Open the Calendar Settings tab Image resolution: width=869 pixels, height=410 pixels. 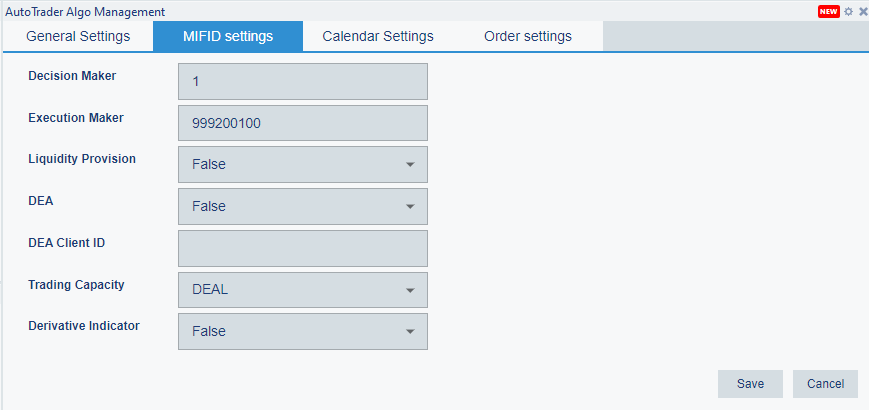pyautogui.click(x=378, y=36)
